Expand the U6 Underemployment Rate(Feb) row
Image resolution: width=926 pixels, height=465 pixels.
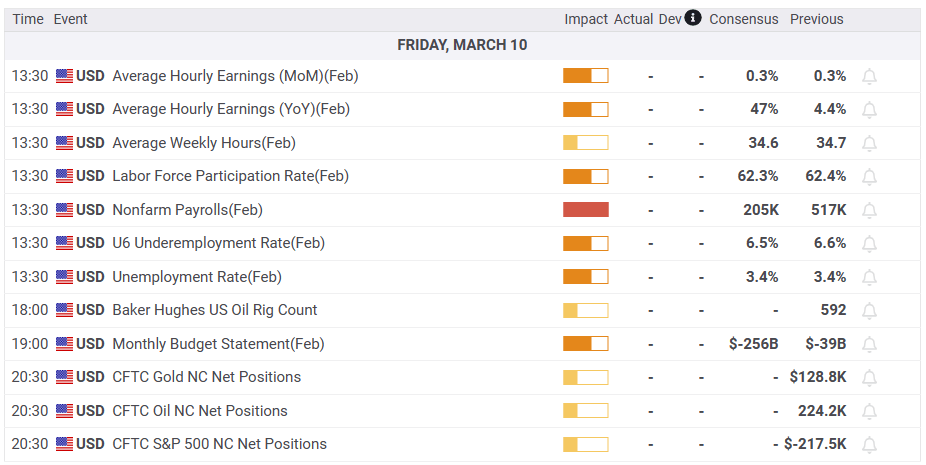point(218,243)
